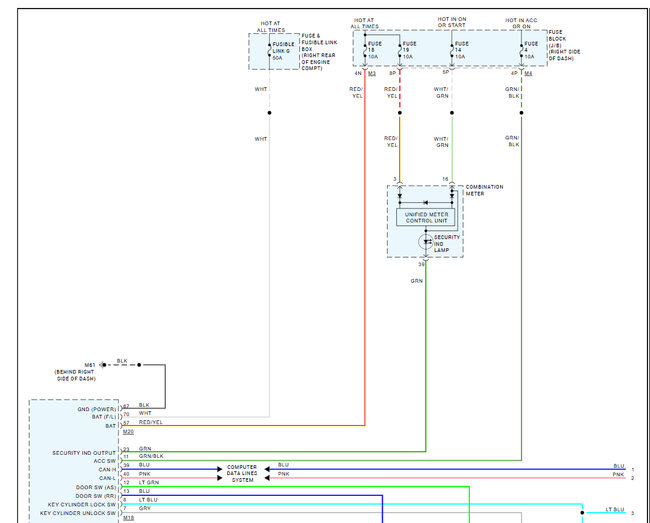Click the 4N terminal label

[358, 73]
